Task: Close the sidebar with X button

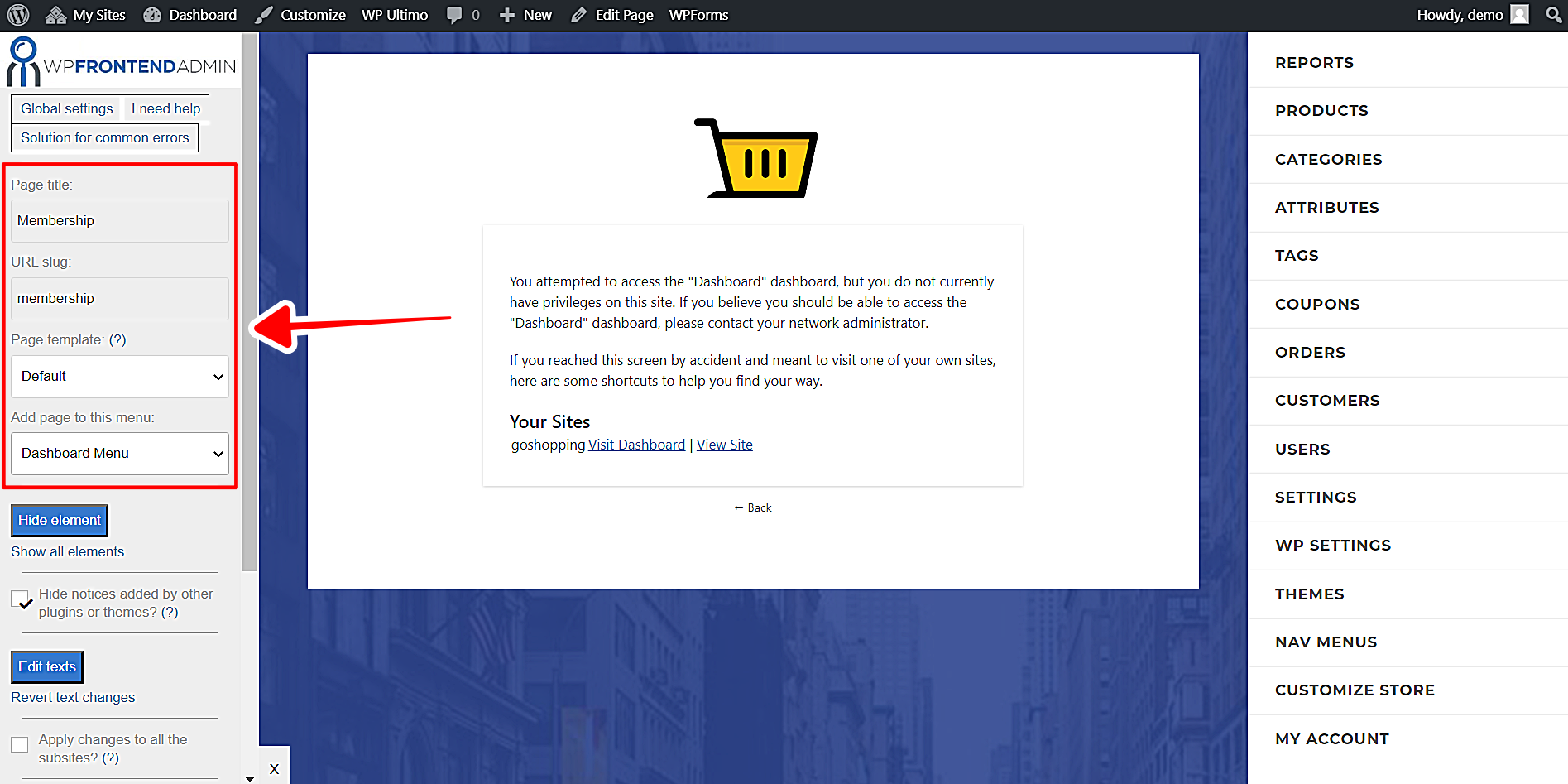Action: click(274, 769)
